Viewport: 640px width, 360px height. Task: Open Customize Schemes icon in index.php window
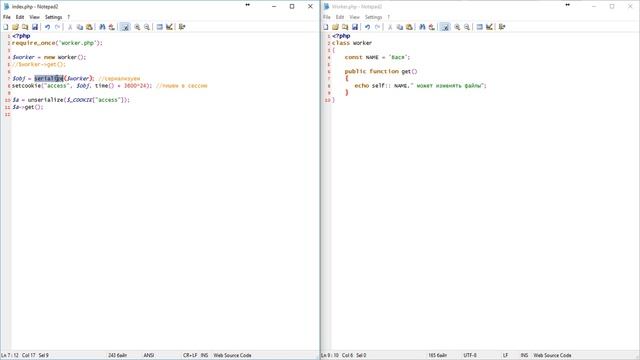(x=169, y=27)
